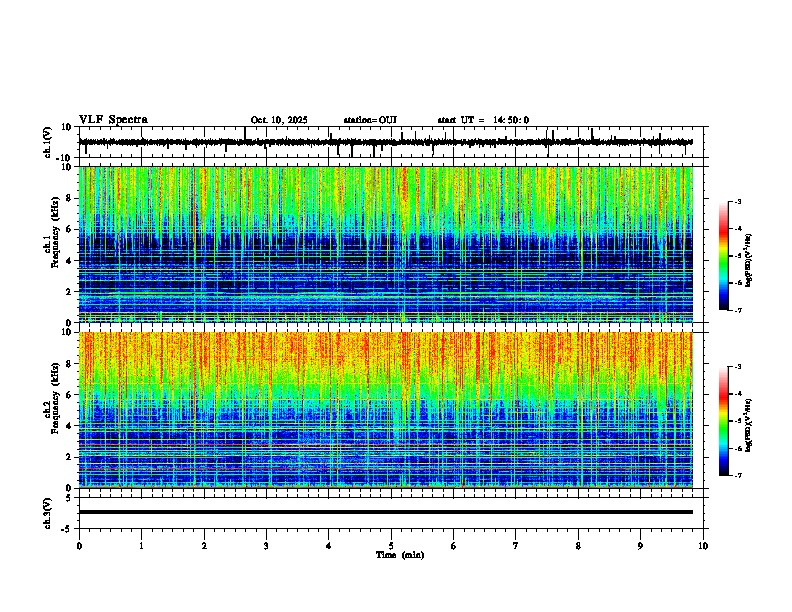The width and height of the screenshot is (792, 612).
Task: Click the "10" tick label on time axis
Action: [703, 546]
